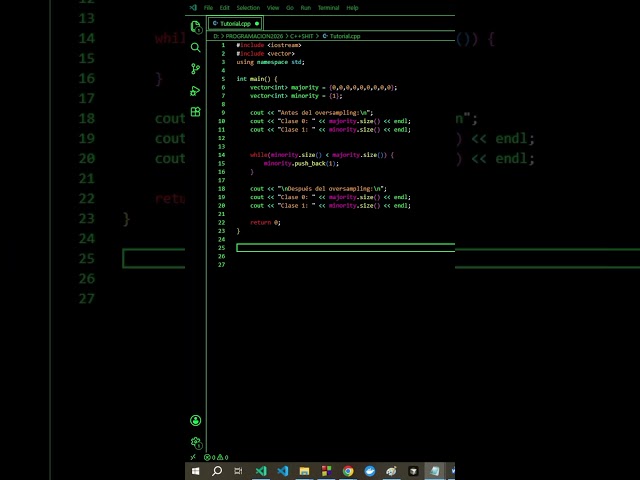Click the '#include <vector>' line
Screen dimensions: 640x480
click(x=265, y=53)
